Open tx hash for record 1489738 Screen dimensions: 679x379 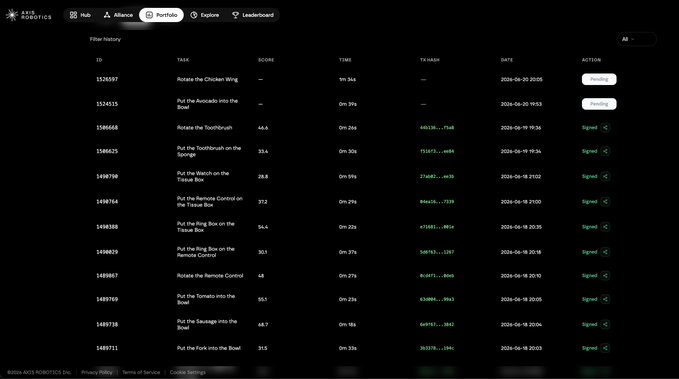click(437, 324)
